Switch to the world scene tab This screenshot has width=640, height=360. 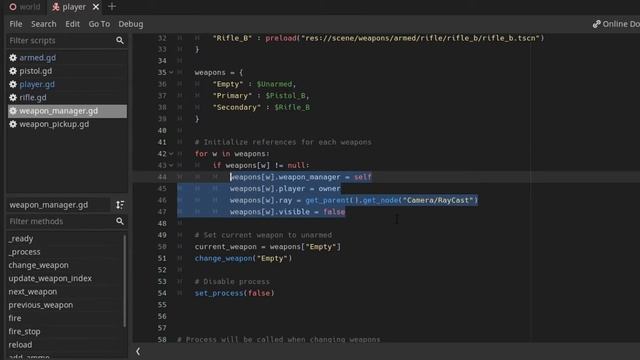[x=24, y=7]
